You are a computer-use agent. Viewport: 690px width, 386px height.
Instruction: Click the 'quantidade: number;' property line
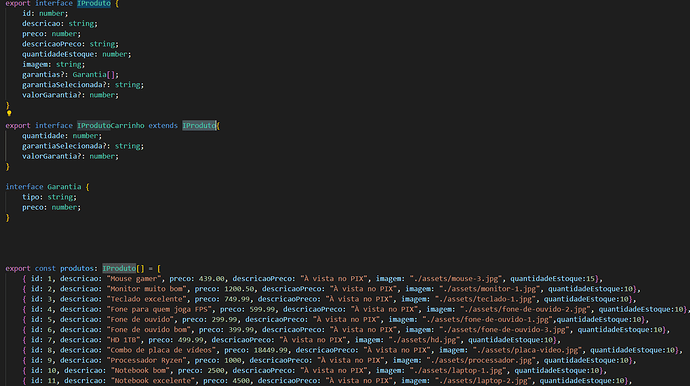click(x=62, y=136)
